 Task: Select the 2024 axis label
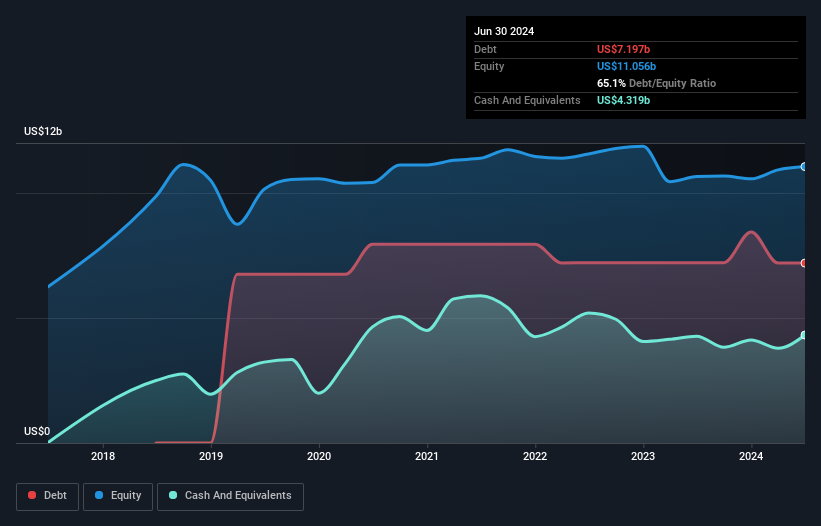pyautogui.click(x=751, y=456)
